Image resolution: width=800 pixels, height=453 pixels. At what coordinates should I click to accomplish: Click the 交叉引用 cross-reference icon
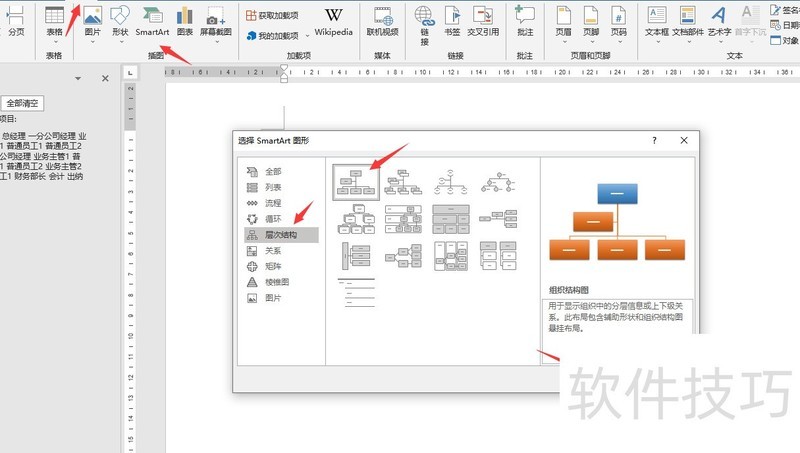484,21
